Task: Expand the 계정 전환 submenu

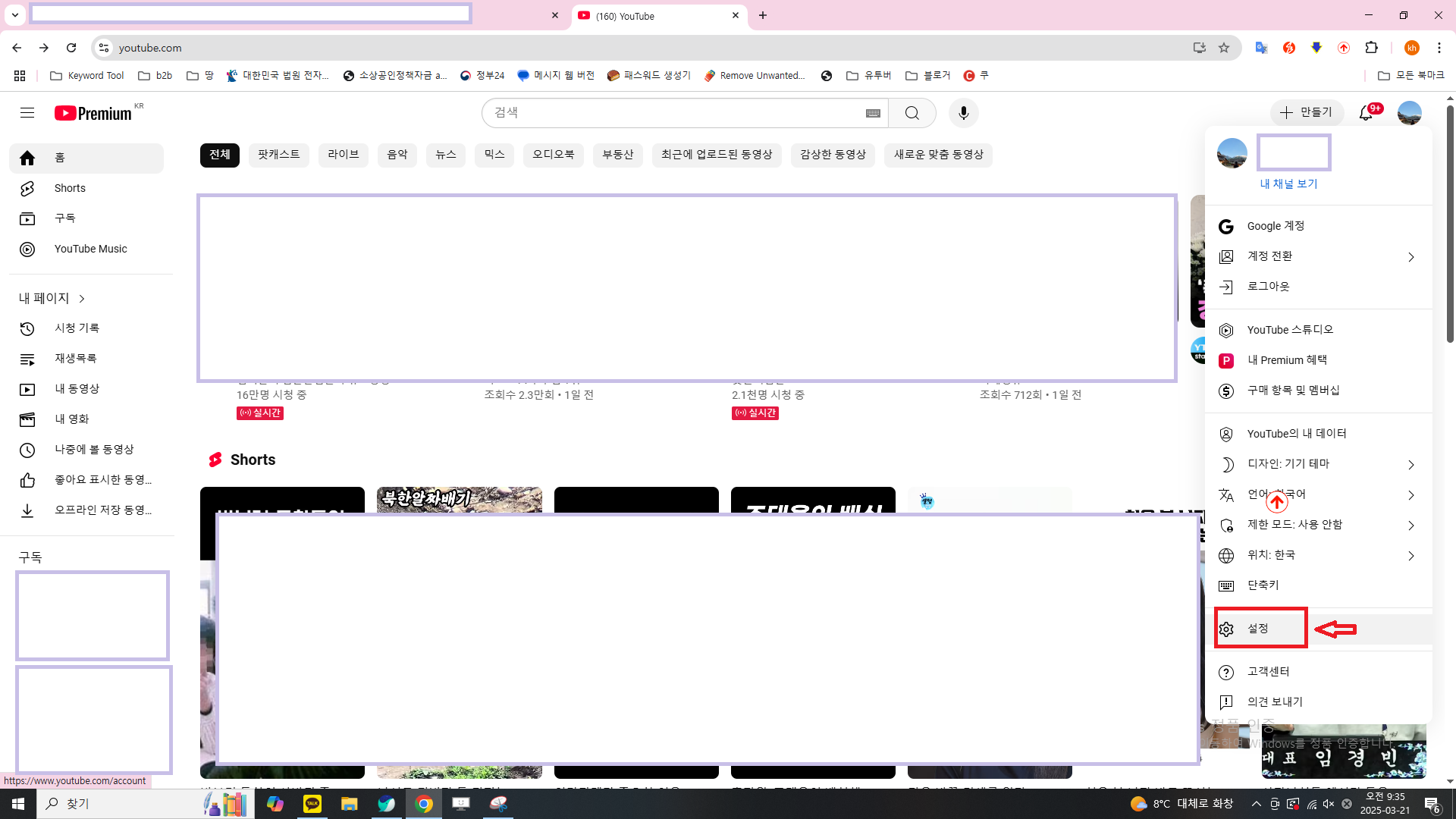Action: [1318, 256]
